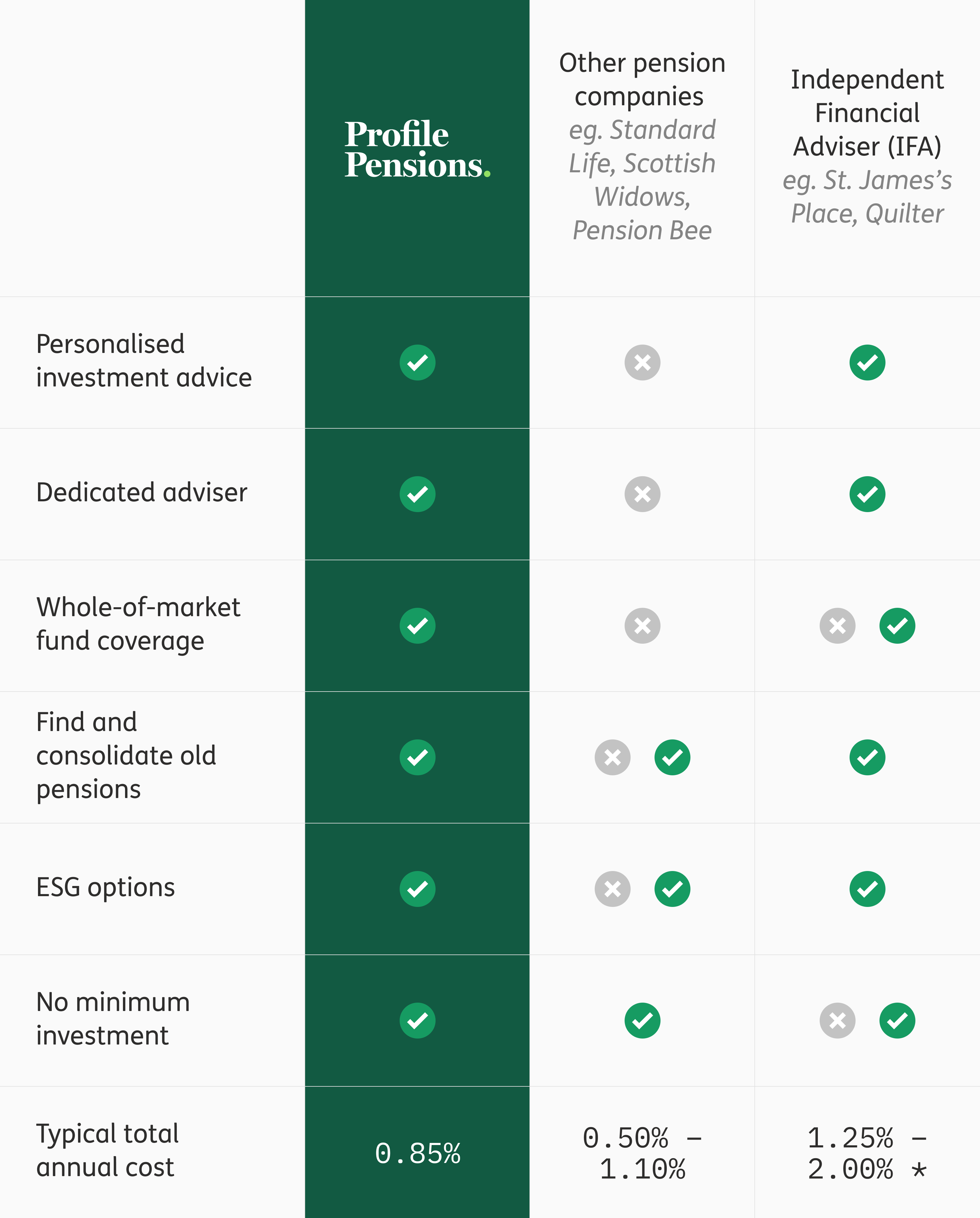The image size is (980, 1218).
Task: Click the Typical total annual cost label
Action: tap(107, 1150)
